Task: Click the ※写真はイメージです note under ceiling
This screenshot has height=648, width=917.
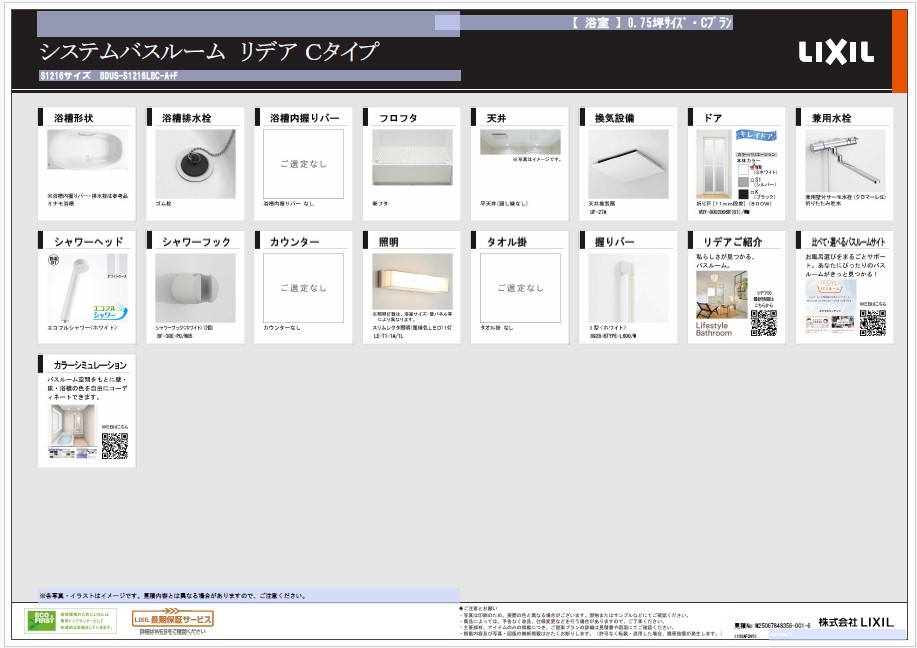Action: click(x=537, y=159)
